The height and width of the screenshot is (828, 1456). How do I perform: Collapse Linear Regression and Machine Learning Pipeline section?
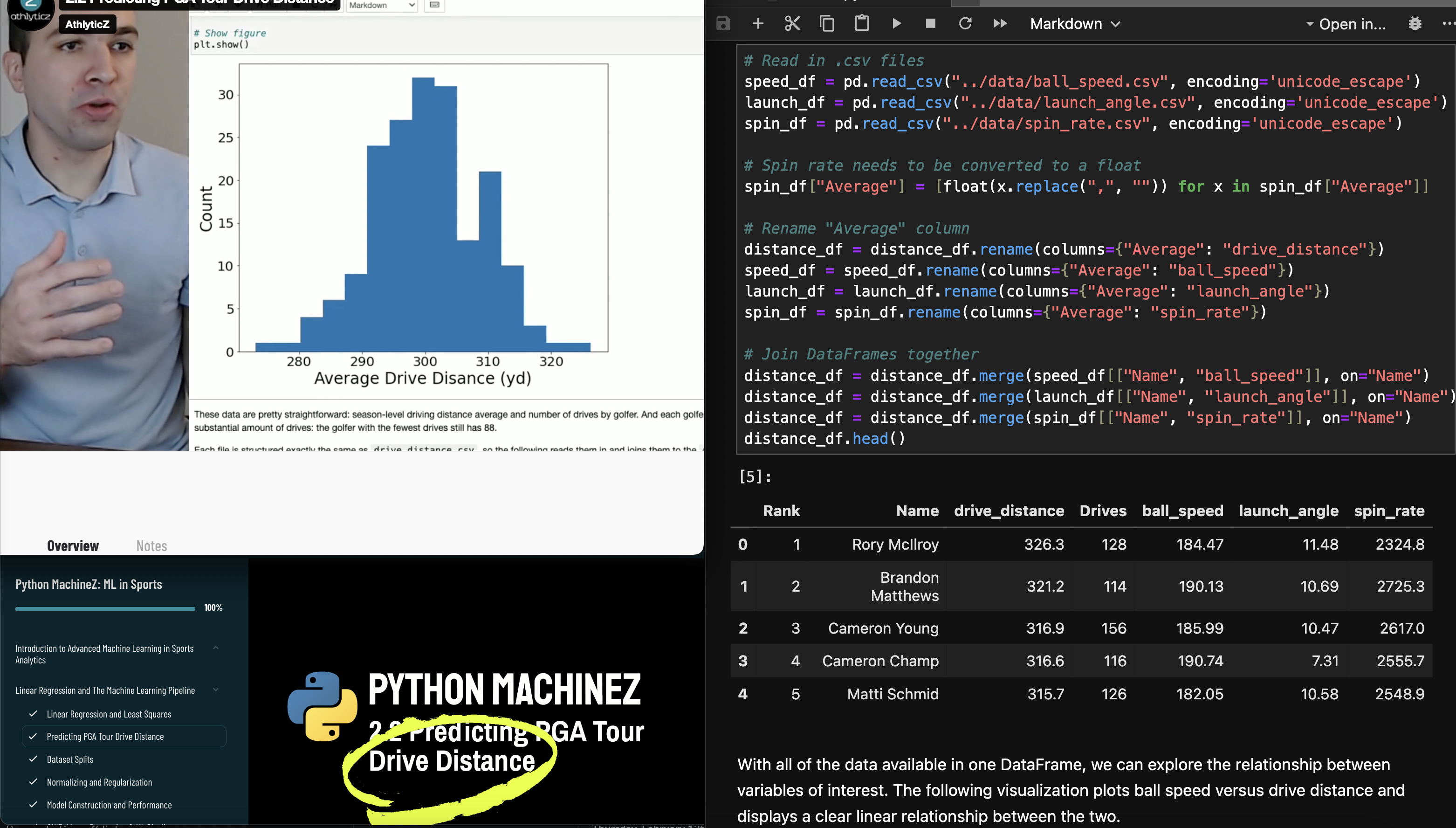coord(215,690)
